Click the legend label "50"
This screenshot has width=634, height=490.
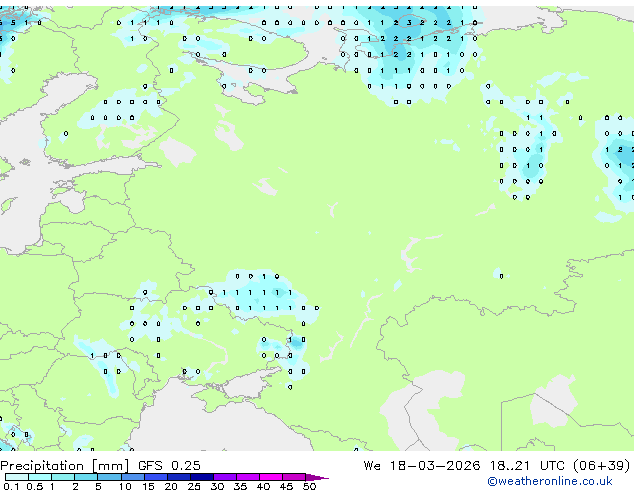click(309, 486)
